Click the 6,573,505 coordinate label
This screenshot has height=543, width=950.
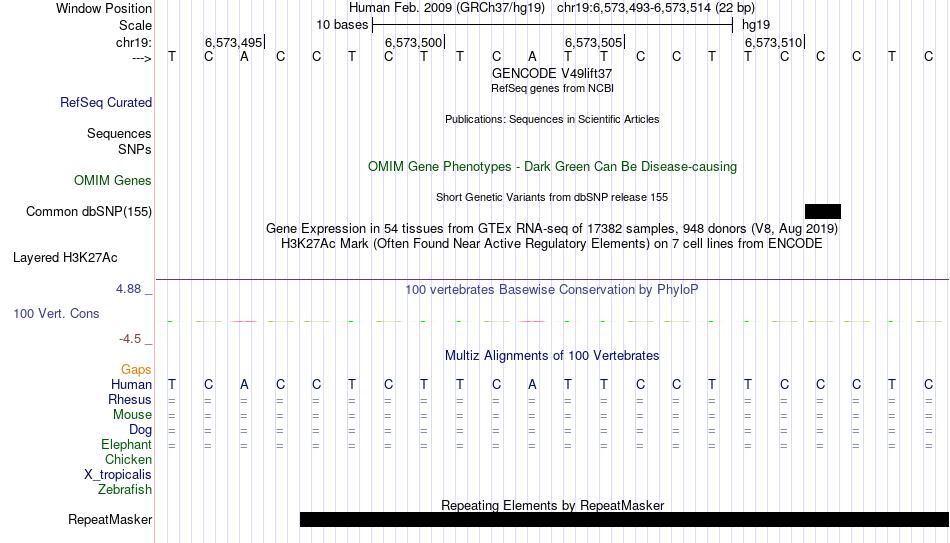(593, 42)
